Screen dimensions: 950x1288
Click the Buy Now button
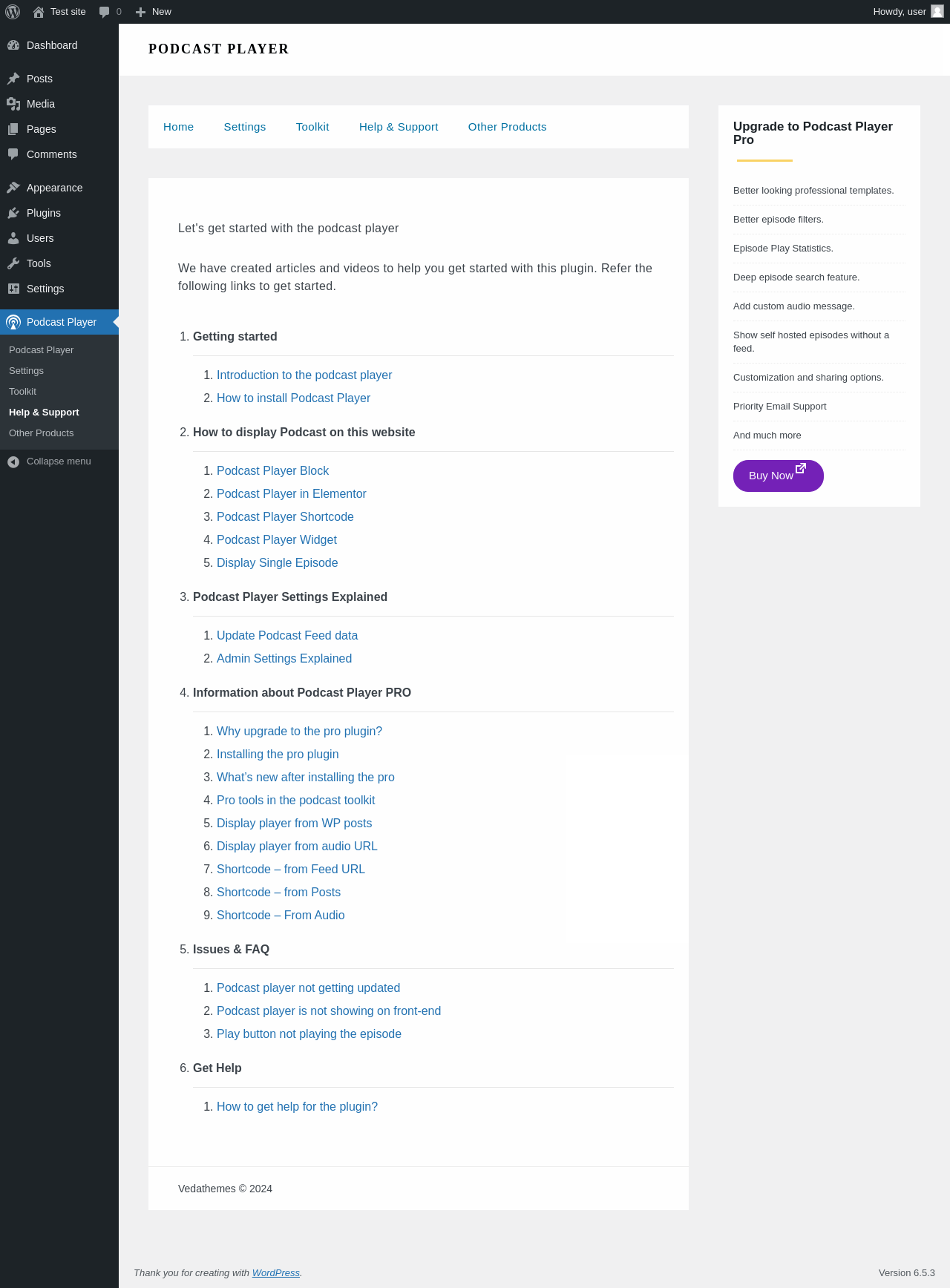(778, 476)
